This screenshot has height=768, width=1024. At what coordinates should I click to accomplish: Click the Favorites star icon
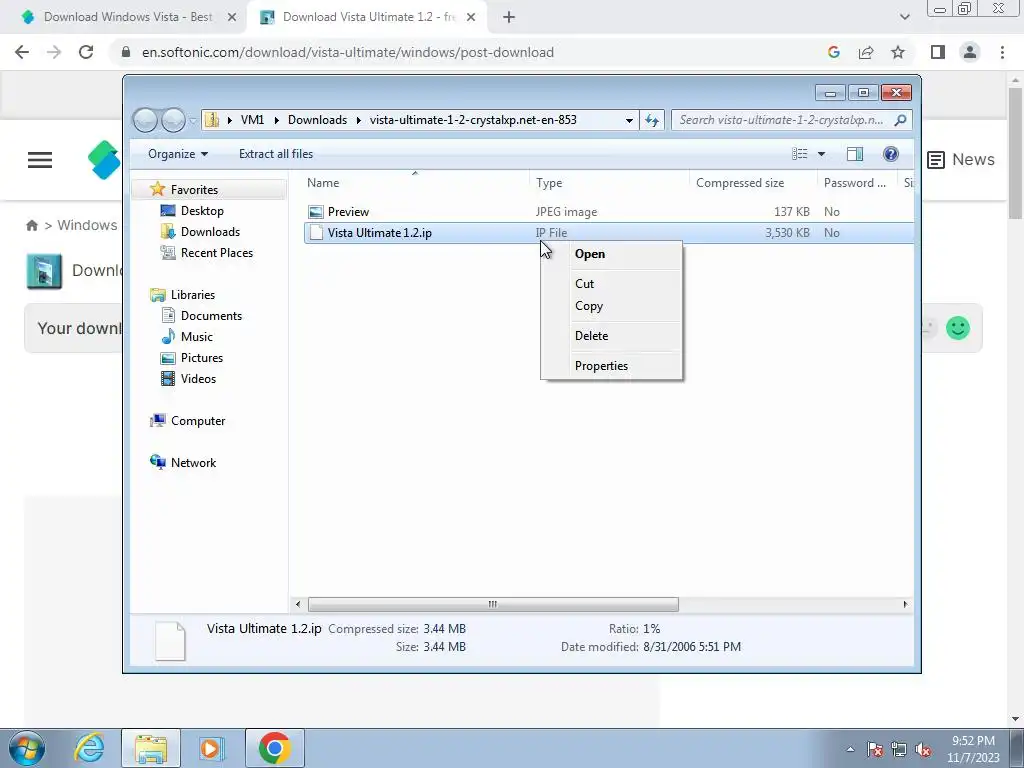coord(157,189)
